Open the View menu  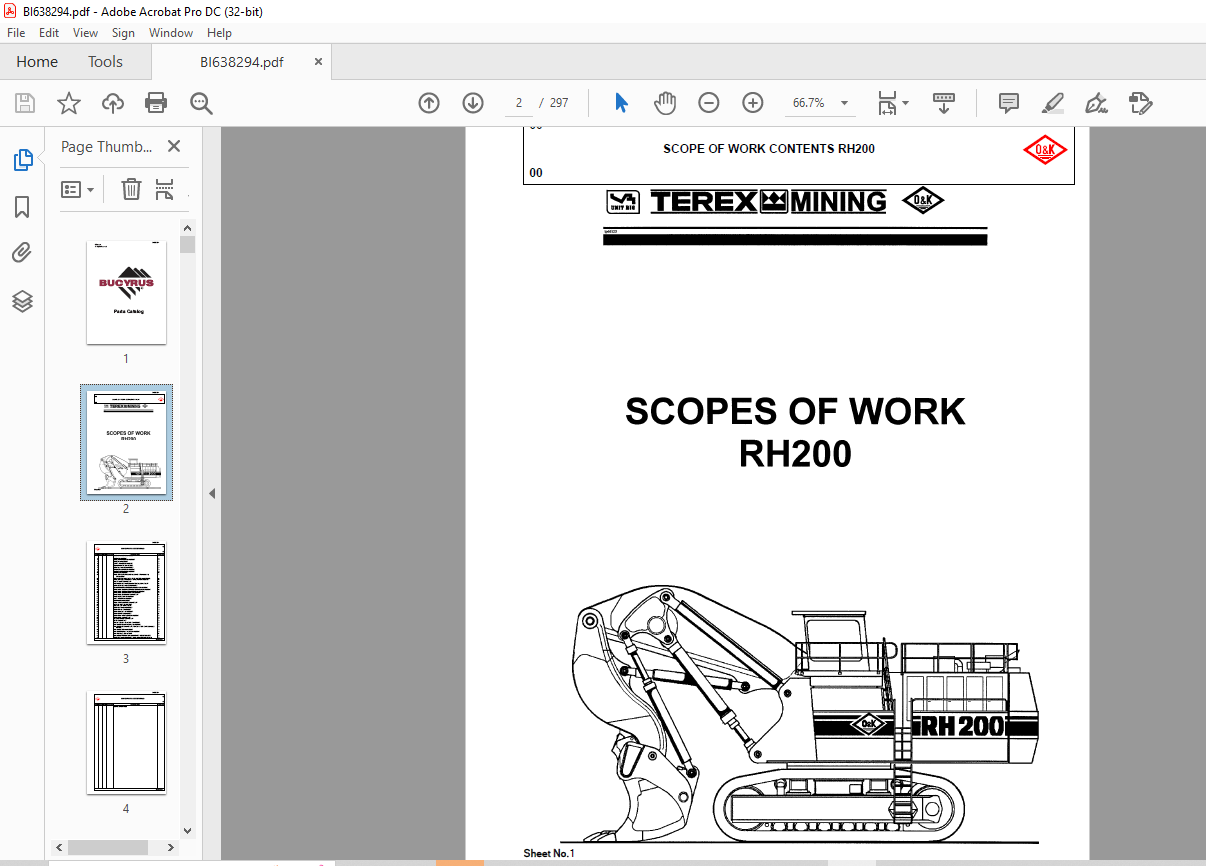pos(86,33)
